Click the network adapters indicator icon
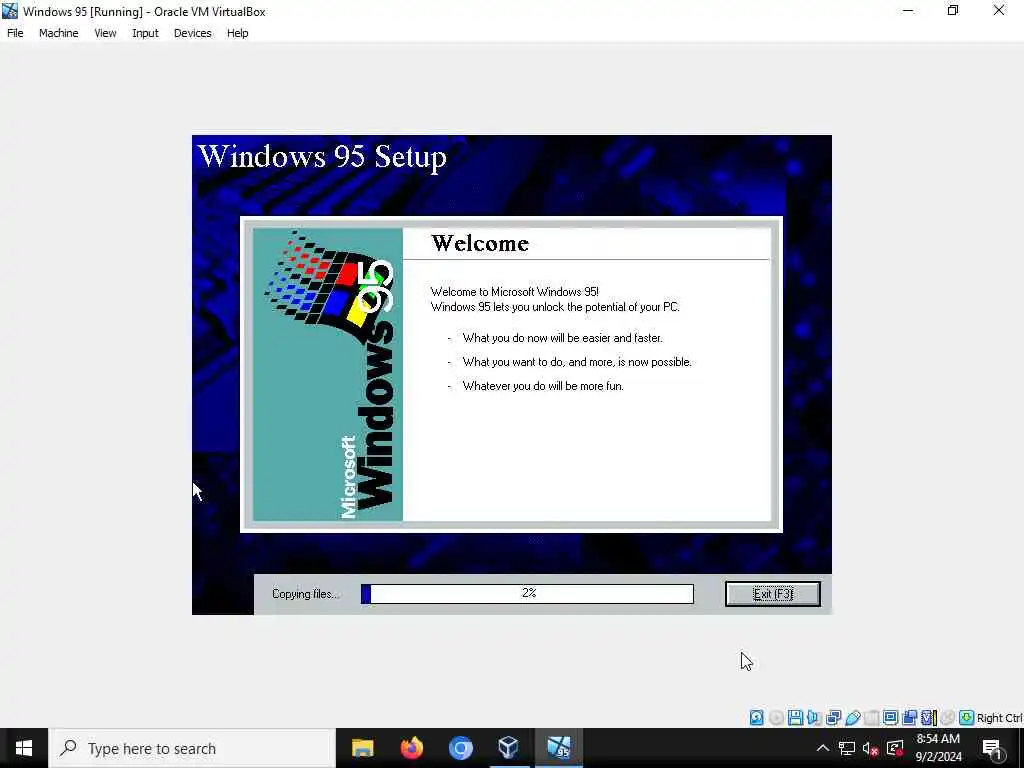 click(833, 718)
